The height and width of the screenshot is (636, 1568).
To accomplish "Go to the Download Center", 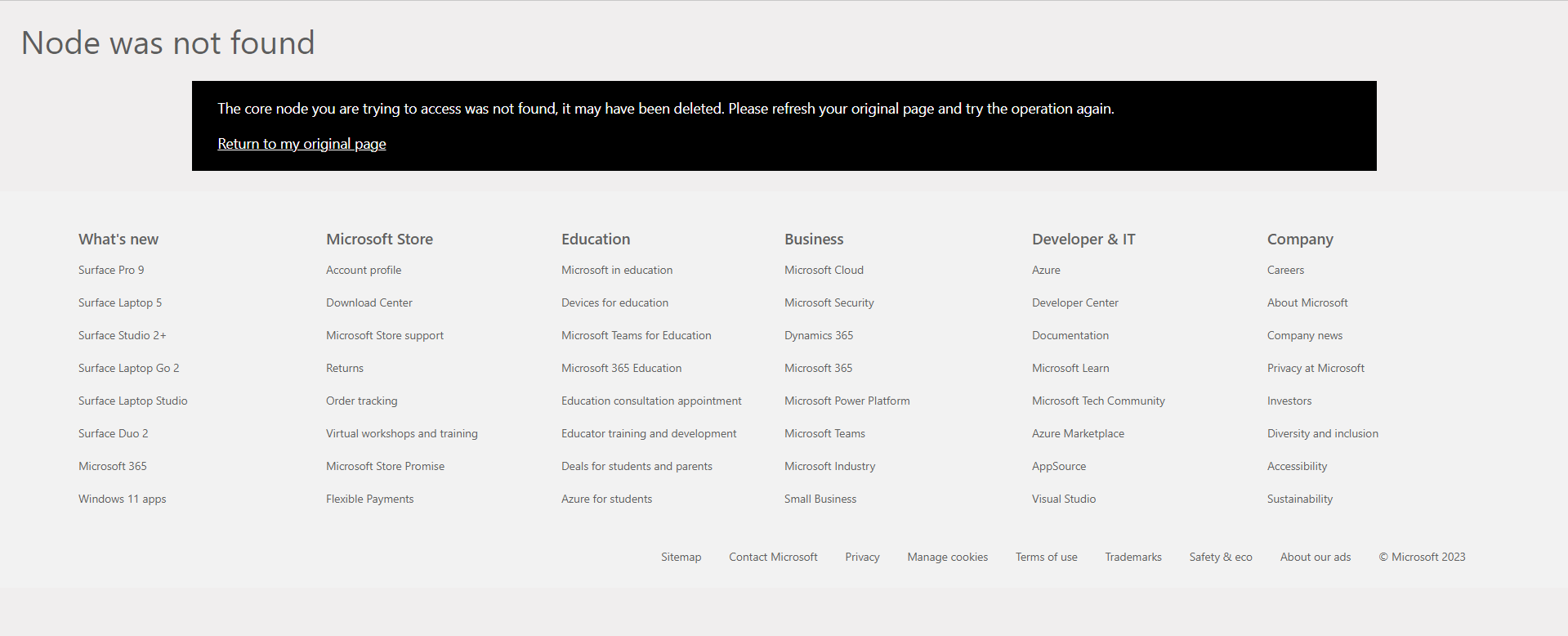I will [x=369, y=302].
